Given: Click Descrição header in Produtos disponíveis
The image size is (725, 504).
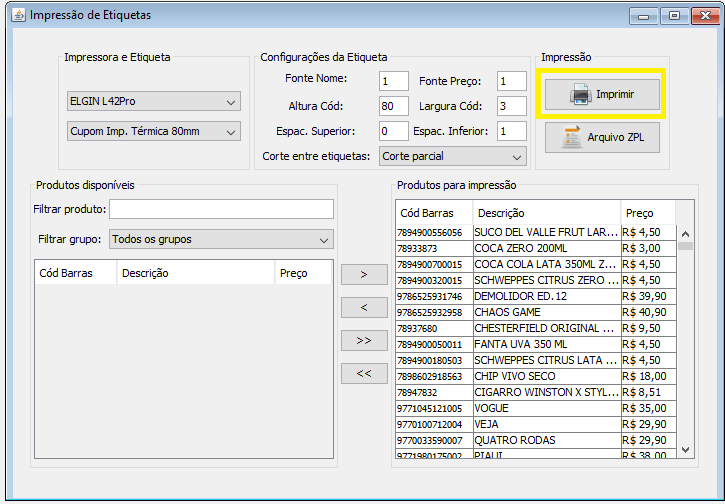Looking at the screenshot, I should 196,273.
